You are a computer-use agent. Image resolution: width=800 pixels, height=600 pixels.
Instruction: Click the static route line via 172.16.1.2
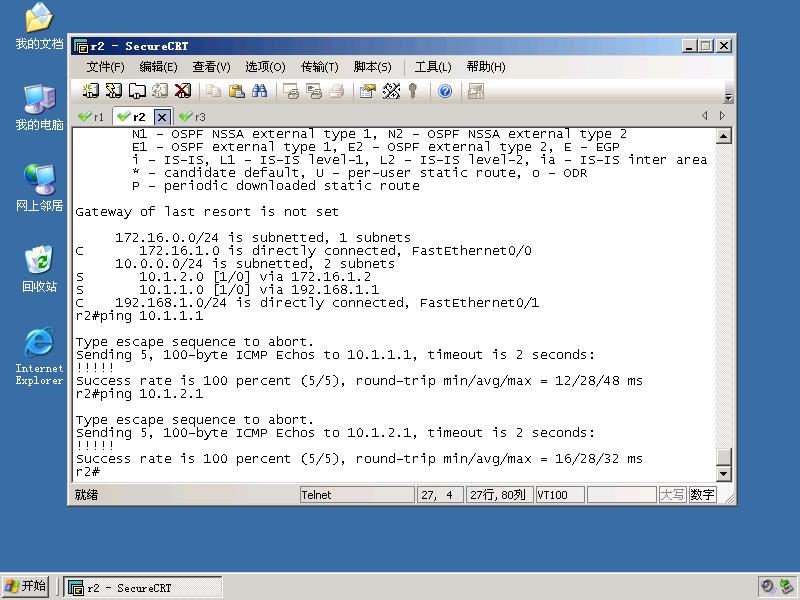tap(223, 277)
